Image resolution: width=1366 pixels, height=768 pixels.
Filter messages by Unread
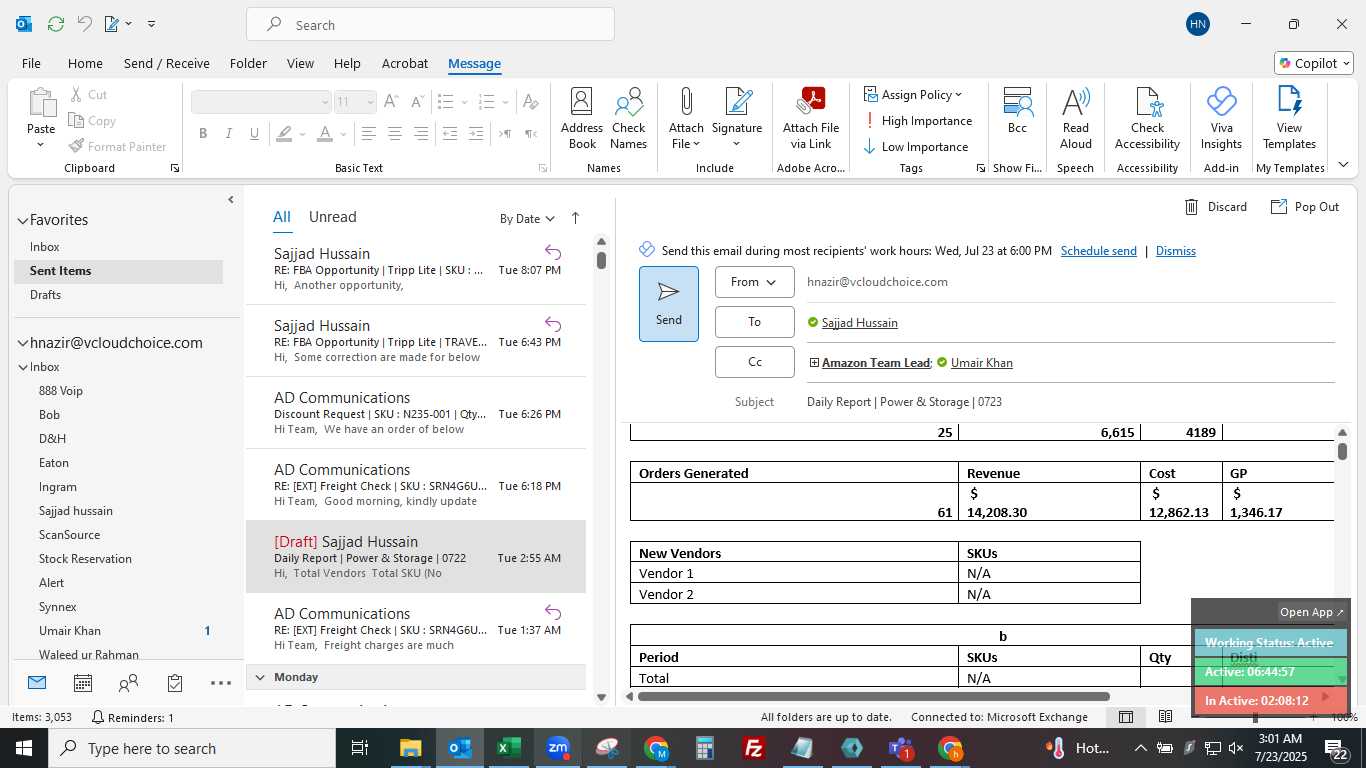332,217
